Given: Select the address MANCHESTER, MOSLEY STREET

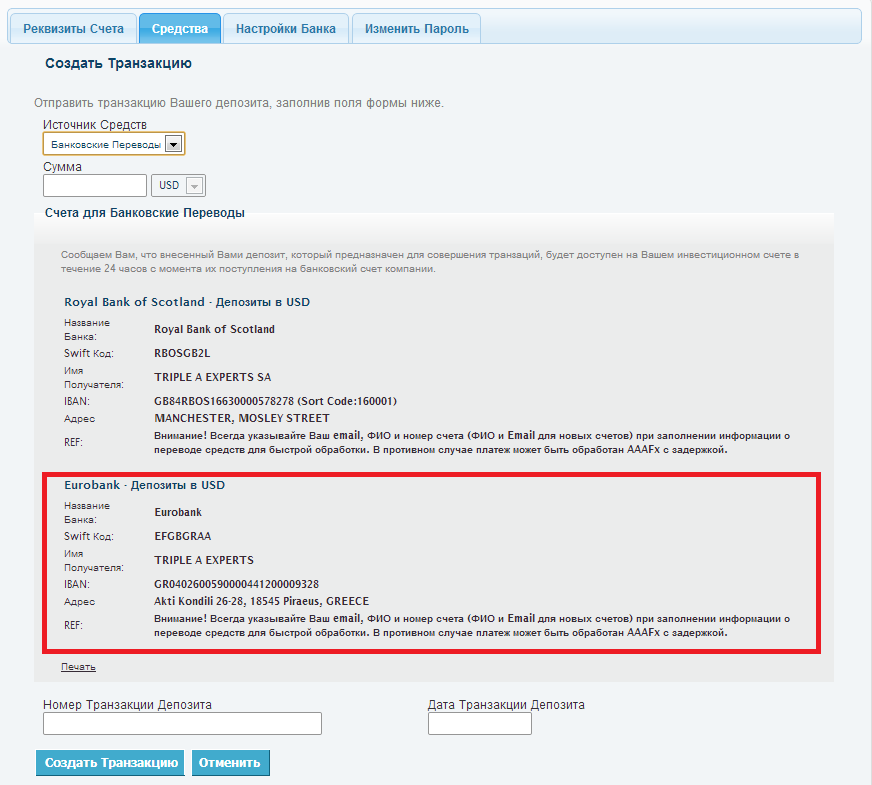Looking at the screenshot, I should click(242, 418).
